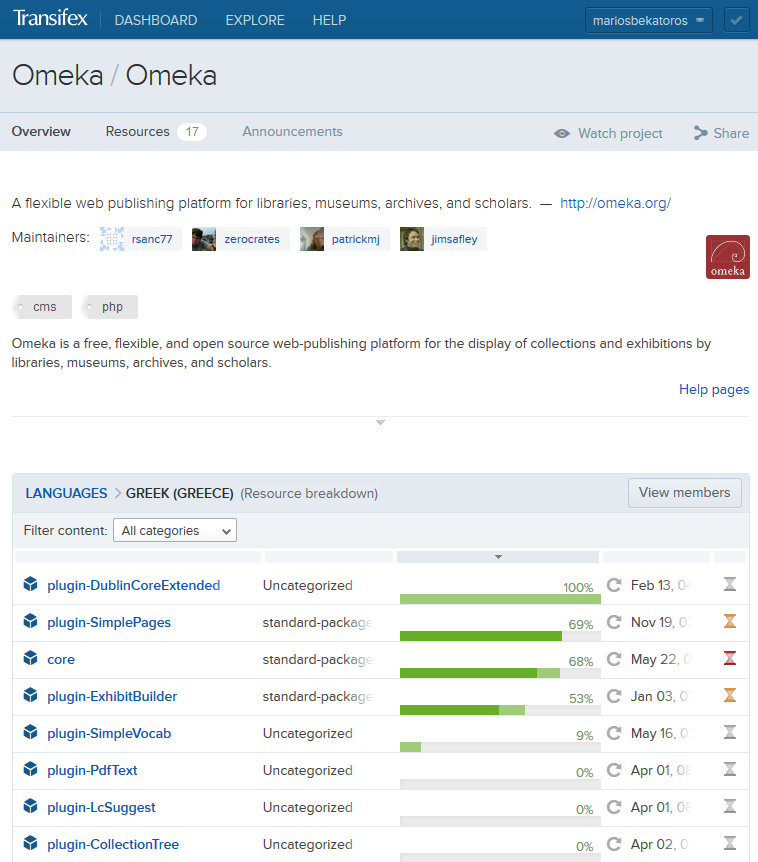Click cube icon beside plugin-DublinCoreExtended
758x862 pixels.
click(x=30, y=584)
